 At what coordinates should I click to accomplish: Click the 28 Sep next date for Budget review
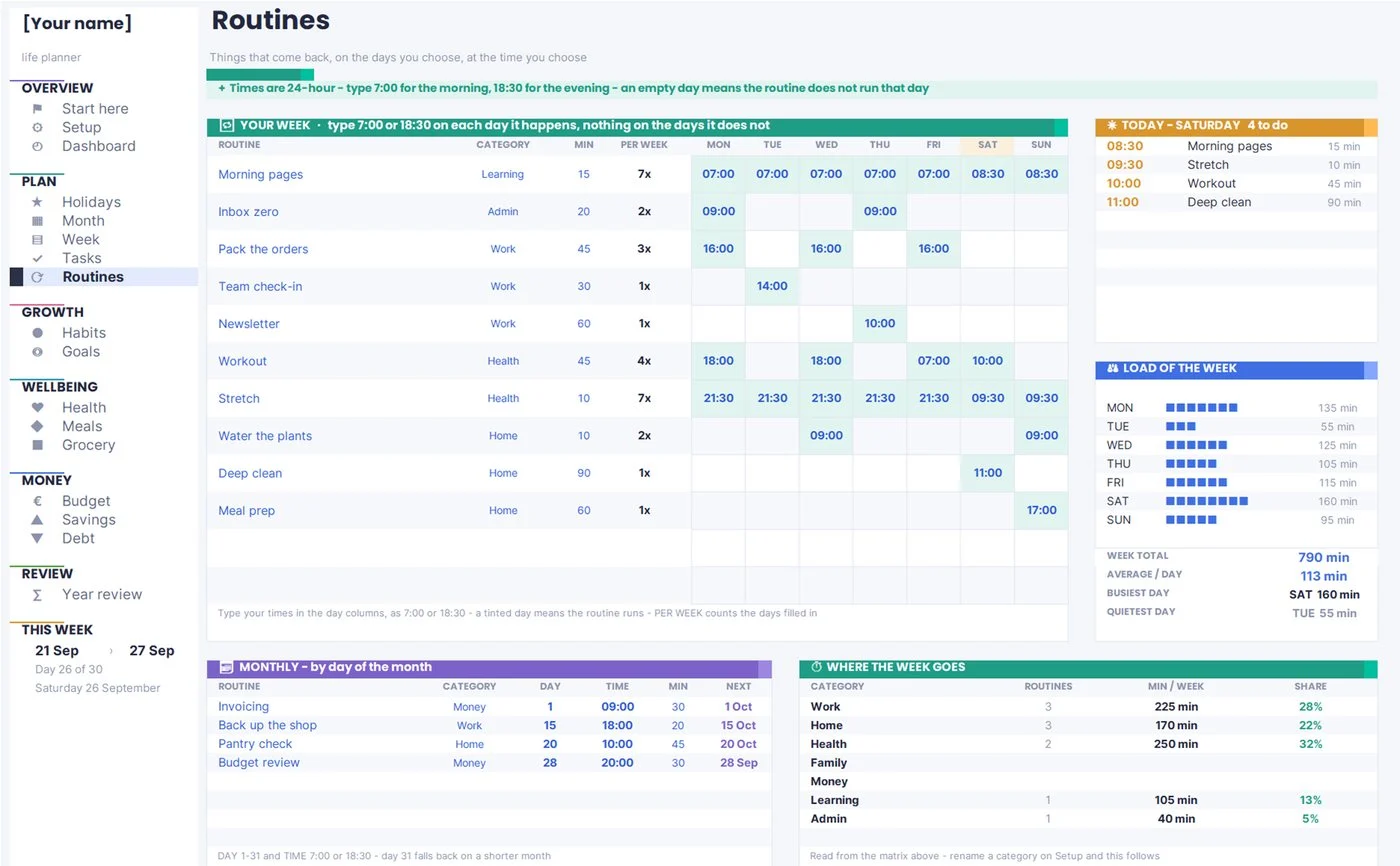[x=739, y=763]
